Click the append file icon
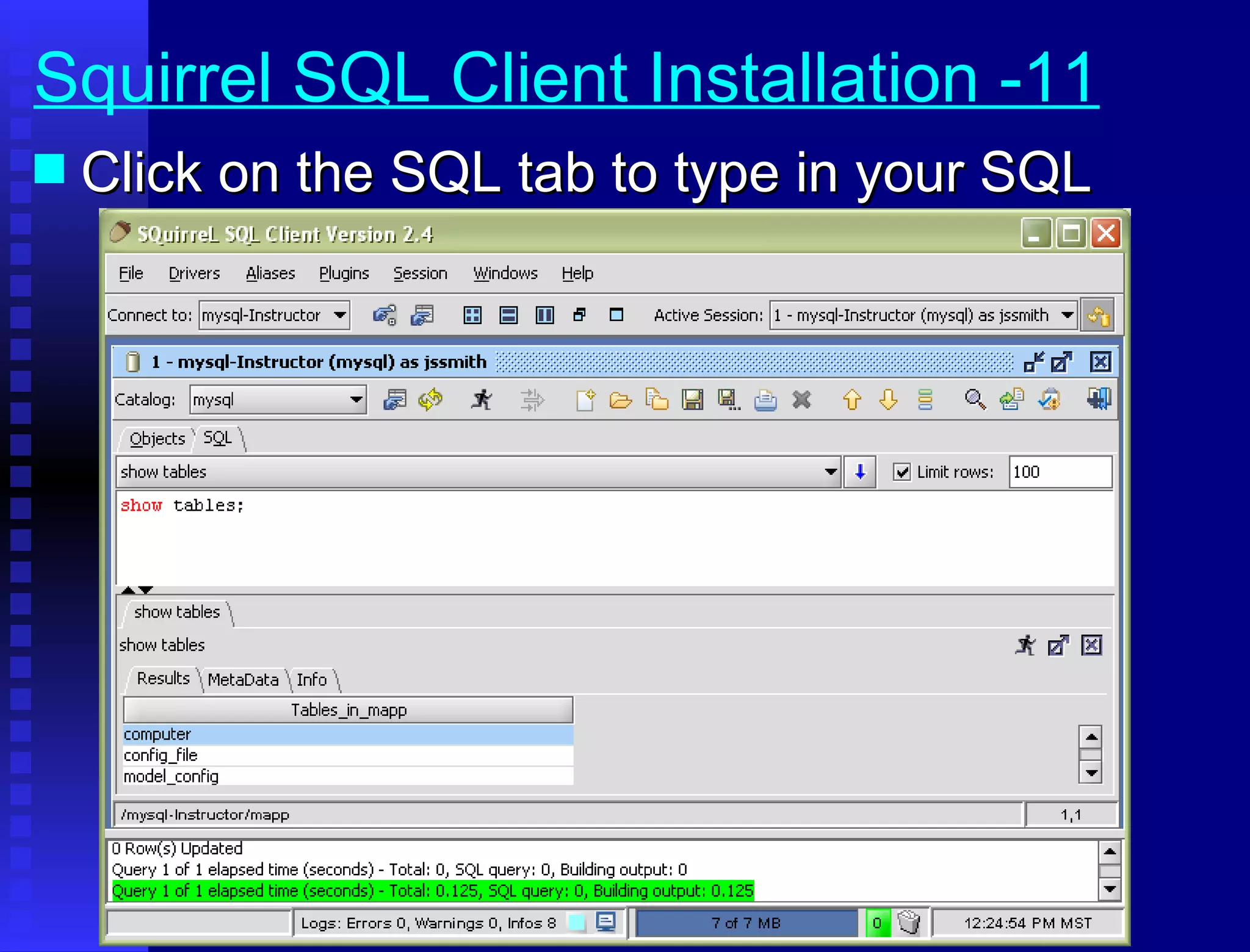1250x952 pixels. [657, 400]
